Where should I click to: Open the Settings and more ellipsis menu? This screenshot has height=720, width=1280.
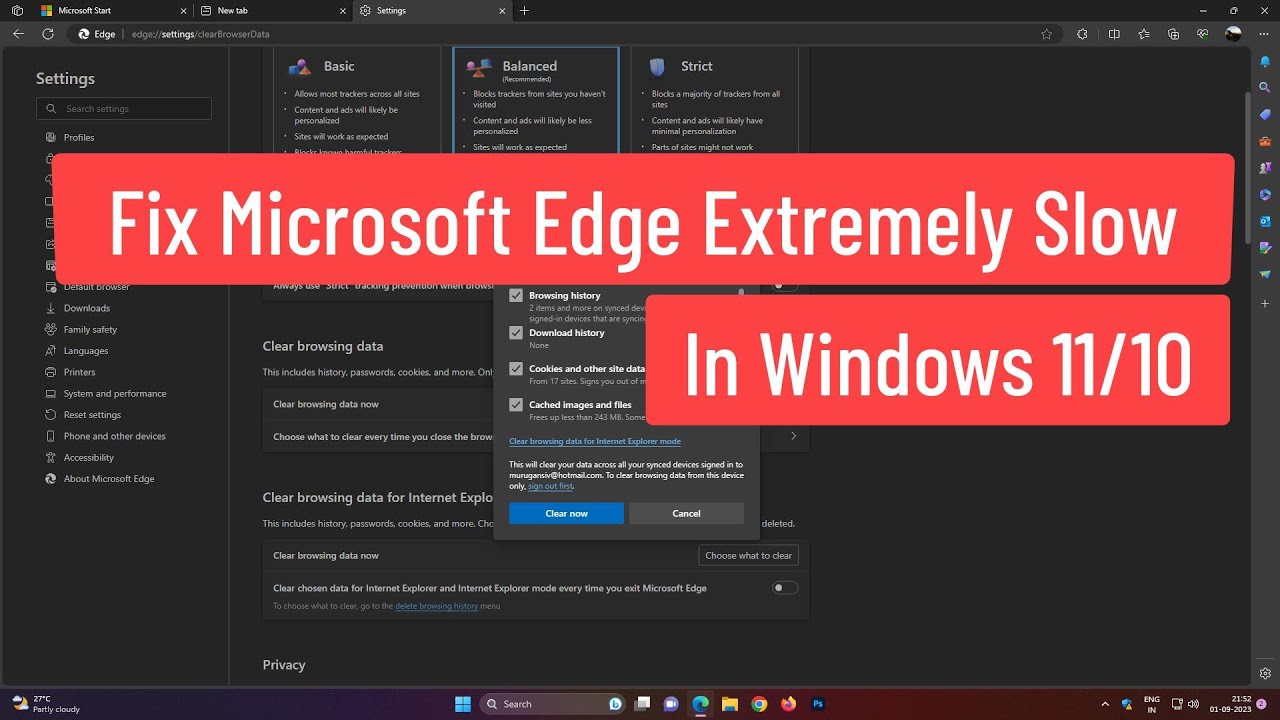[x=1263, y=34]
